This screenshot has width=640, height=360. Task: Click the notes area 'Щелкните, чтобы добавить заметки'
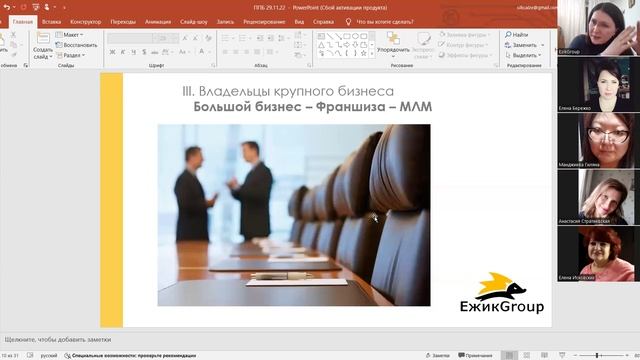pyautogui.click(x=58, y=339)
